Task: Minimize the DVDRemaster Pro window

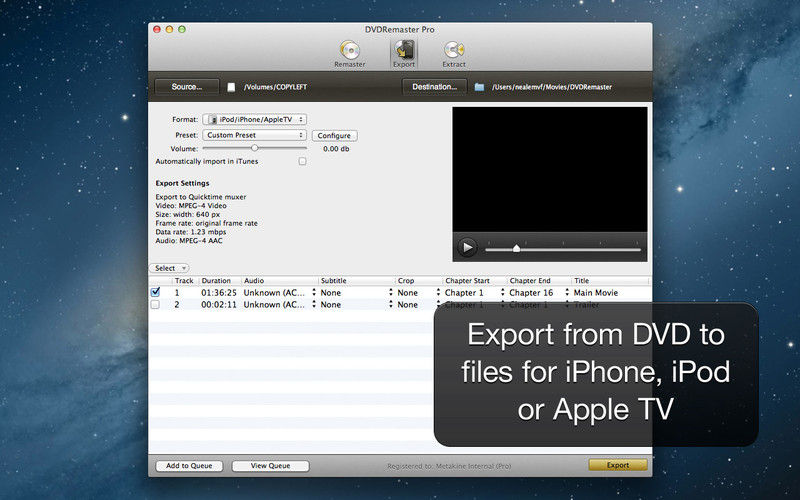Action: (170, 30)
